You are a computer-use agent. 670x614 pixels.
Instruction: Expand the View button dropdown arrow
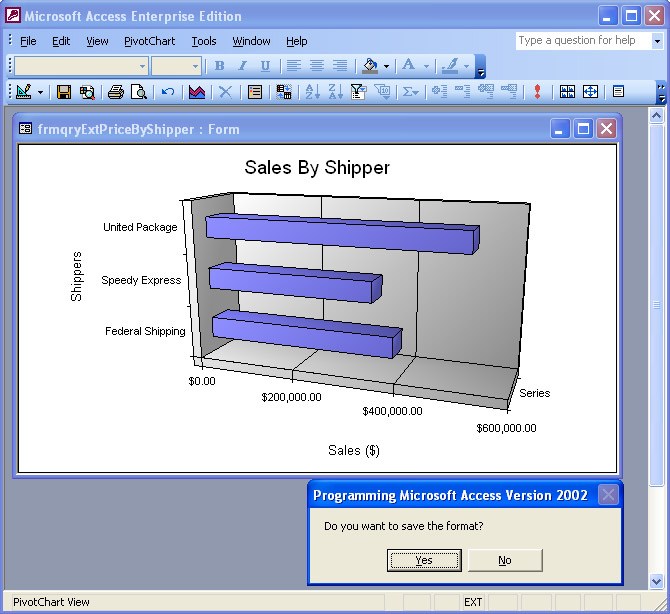pyautogui.click(x=41, y=92)
